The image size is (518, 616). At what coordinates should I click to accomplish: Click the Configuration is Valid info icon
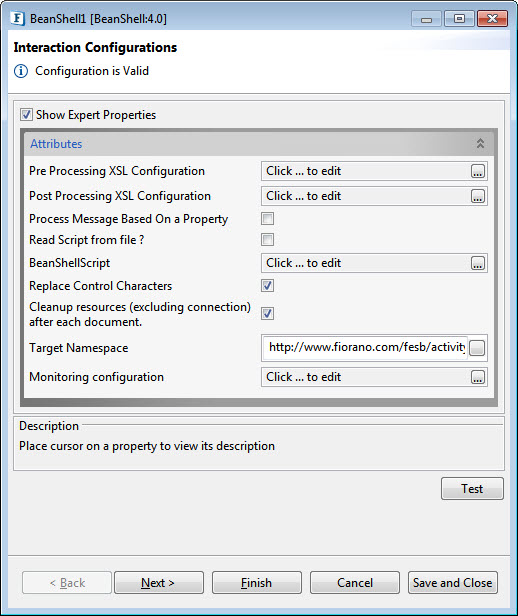point(21,71)
